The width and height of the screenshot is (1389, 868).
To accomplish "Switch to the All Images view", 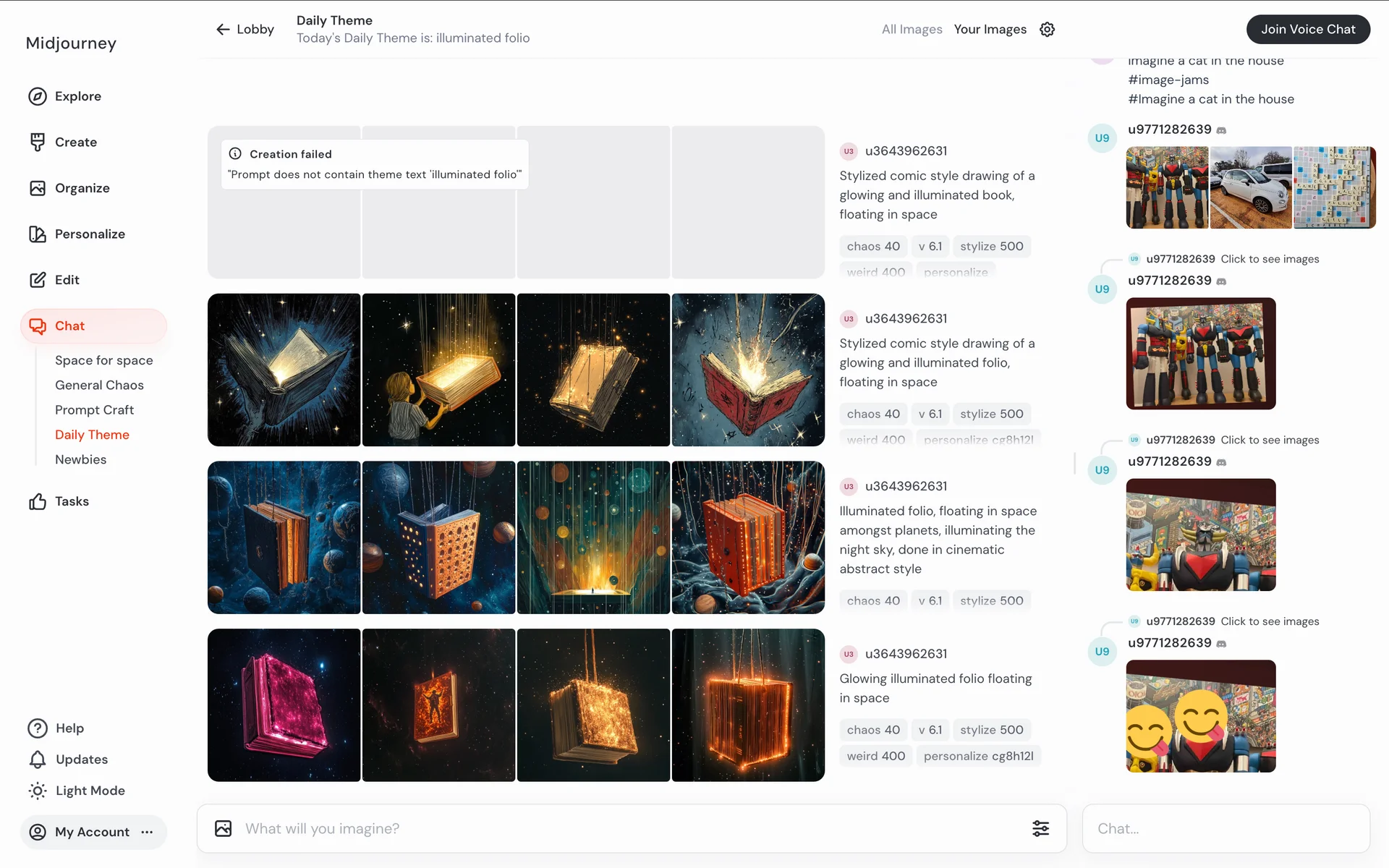I will (912, 30).
